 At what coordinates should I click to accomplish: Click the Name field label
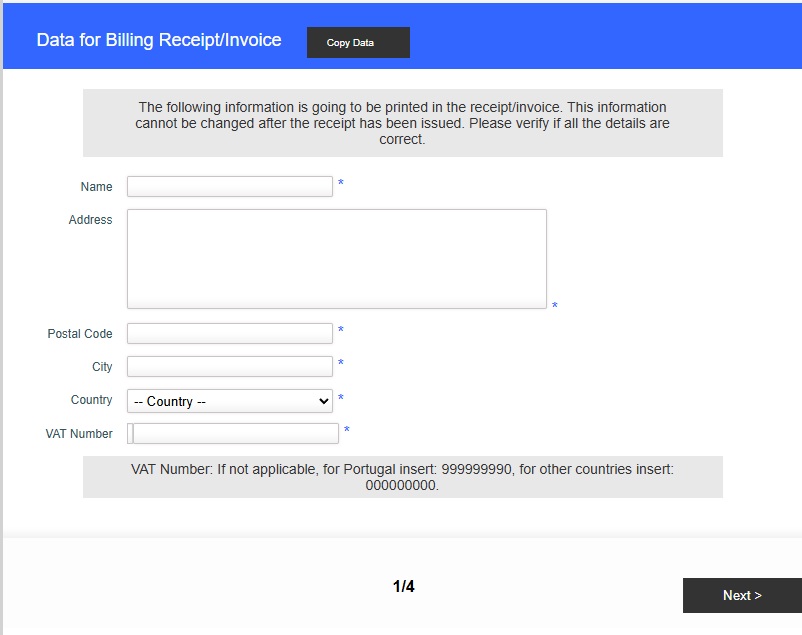(x=96, y=187)
